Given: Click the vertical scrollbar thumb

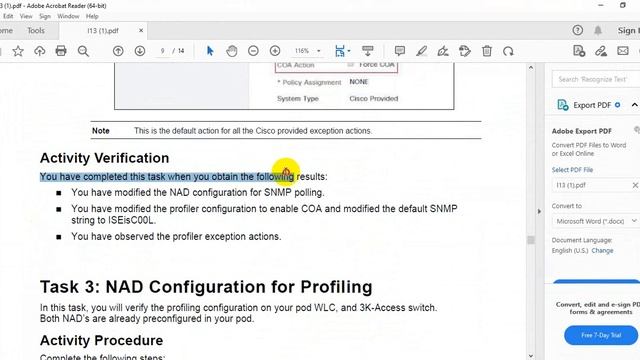Looking at the screenshot, I should point(531,240).
